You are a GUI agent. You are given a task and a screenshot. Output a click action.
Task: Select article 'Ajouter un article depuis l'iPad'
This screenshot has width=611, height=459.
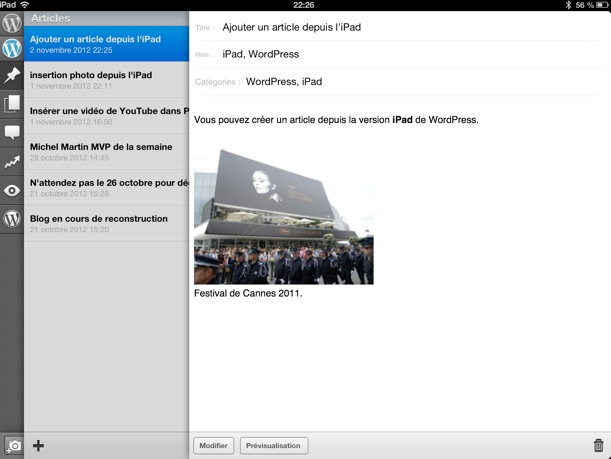click(x=106, y=44)
